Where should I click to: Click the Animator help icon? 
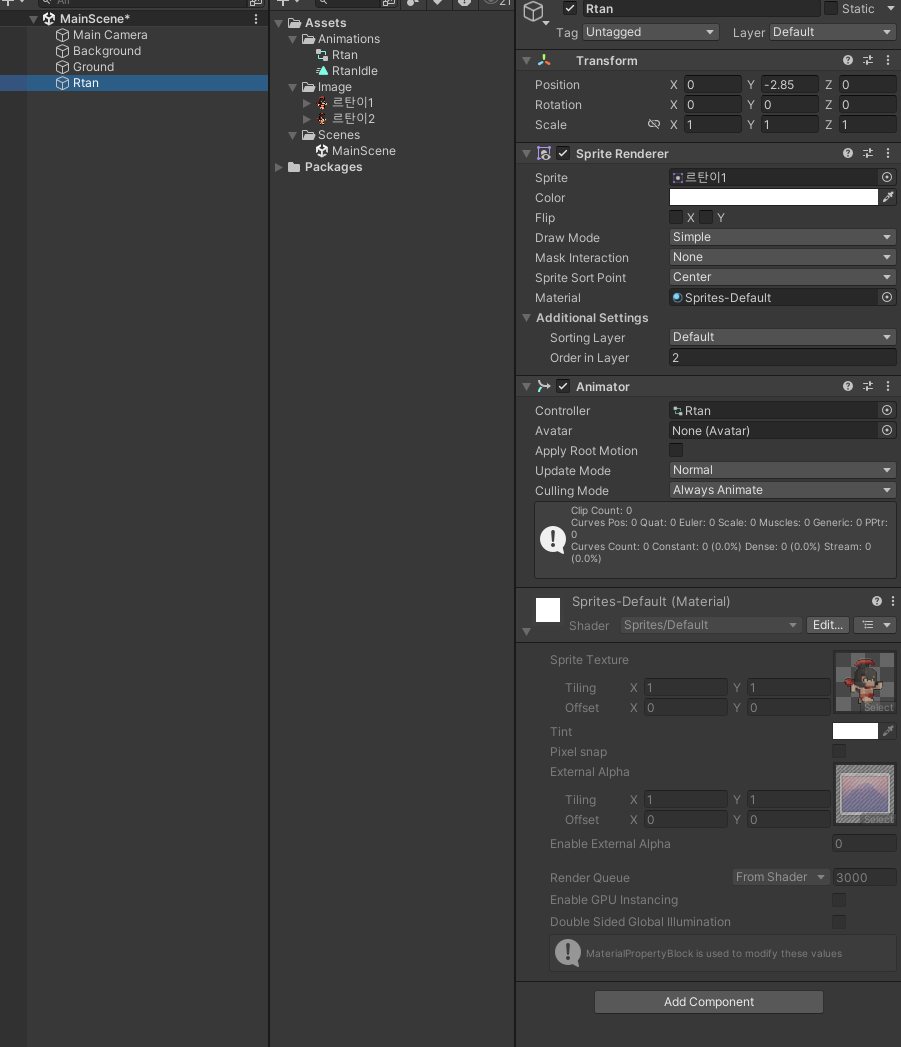[x=848, y=386]
